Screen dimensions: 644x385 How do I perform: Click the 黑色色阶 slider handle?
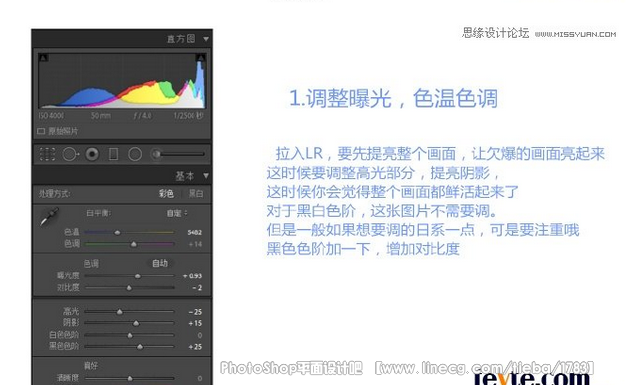[x=140, y=347]
